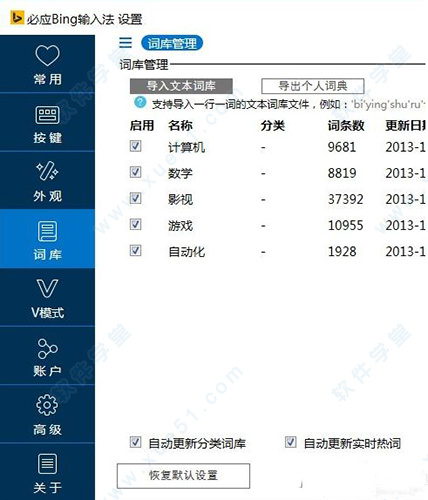Expand the hamburger menu icon
Image resolution: width=428 pixels, height=500 pixels.
125,43
